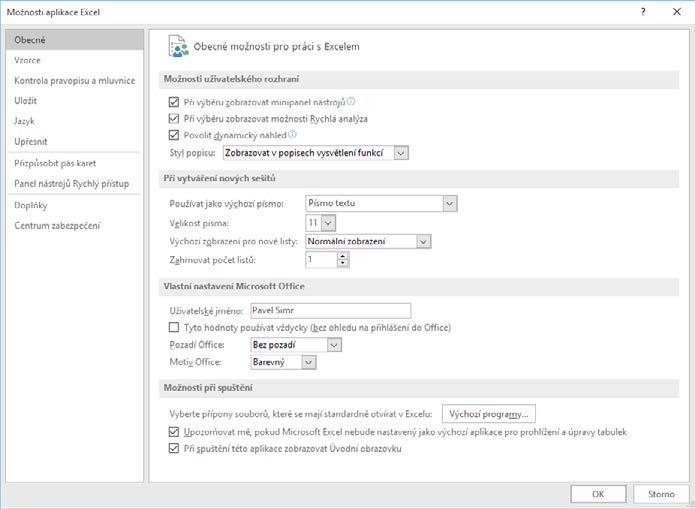
Task: Switch to the Vzorce category
Action: [x=75, y=60]
